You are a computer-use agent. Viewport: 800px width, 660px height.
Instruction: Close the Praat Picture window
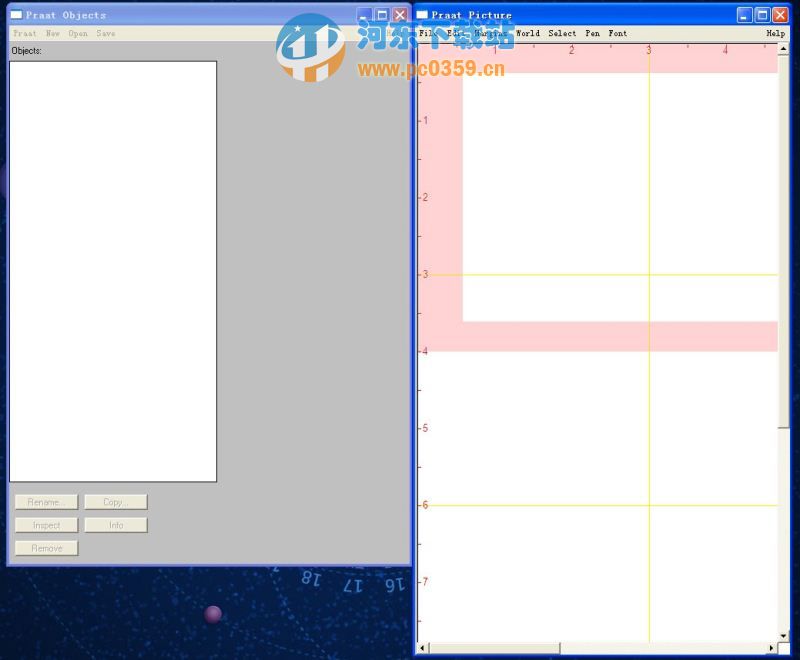pos(780,15)
